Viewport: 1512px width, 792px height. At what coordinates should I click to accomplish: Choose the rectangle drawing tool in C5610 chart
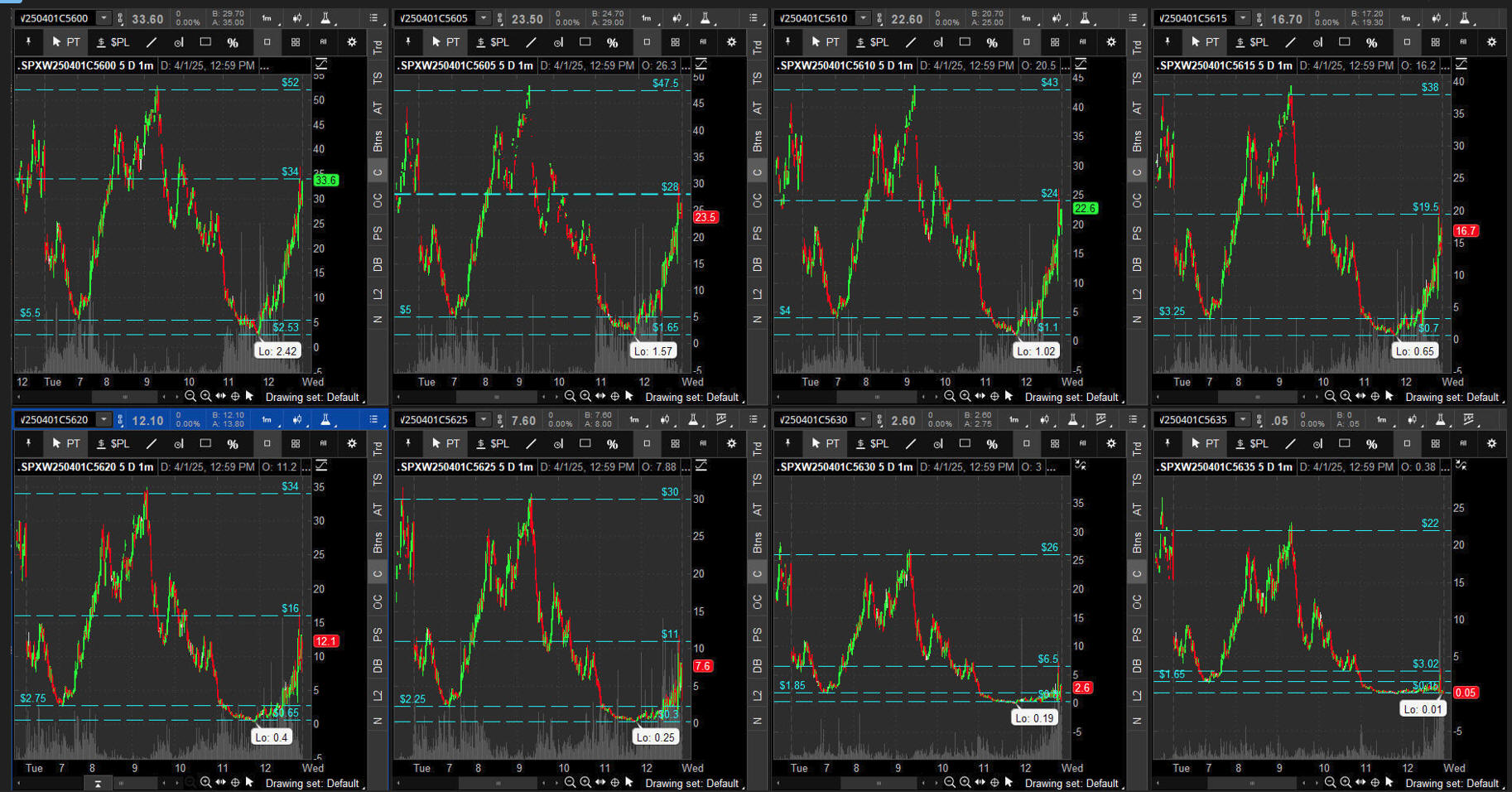(x=965, y=42)
